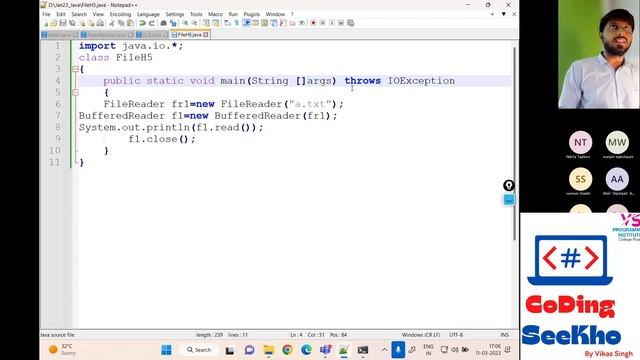Open the Settings menu
Viewport: 640px width, 360px height.
click(x=175, y=14)
